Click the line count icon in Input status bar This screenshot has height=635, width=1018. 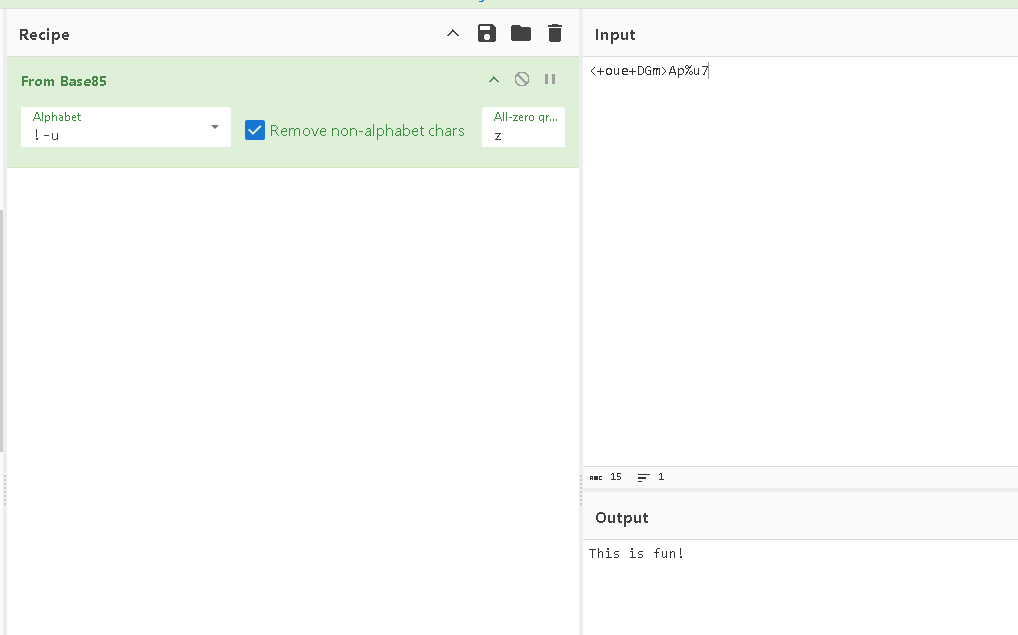pyautogui.click(x=643, y=478)
